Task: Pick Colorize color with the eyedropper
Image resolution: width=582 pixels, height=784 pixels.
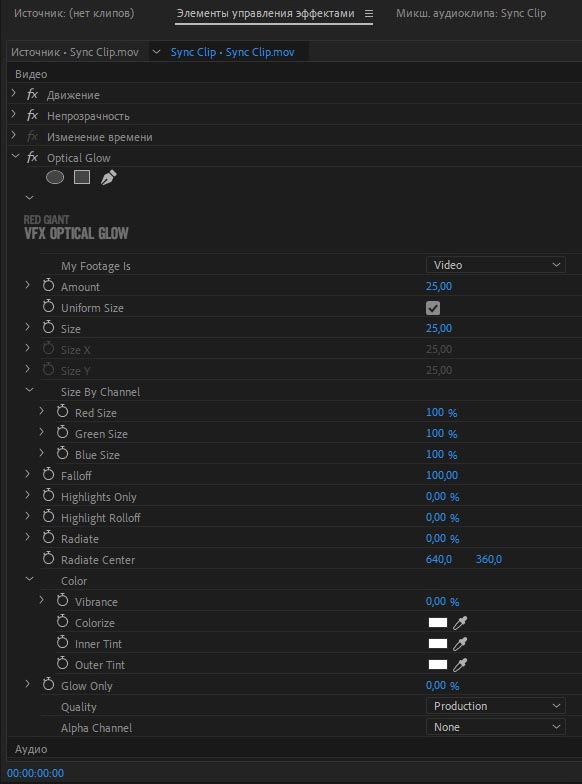Action: (x=460, y=623)
